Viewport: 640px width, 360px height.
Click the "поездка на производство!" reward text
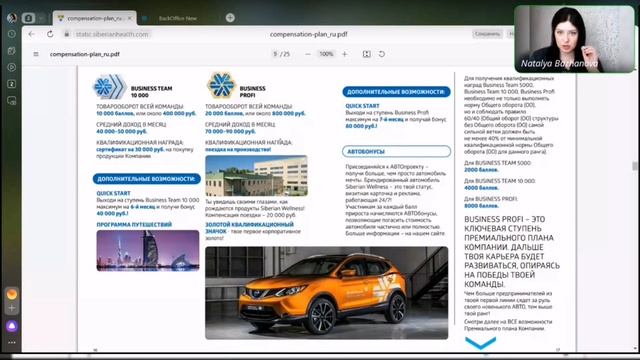point(238,149)
